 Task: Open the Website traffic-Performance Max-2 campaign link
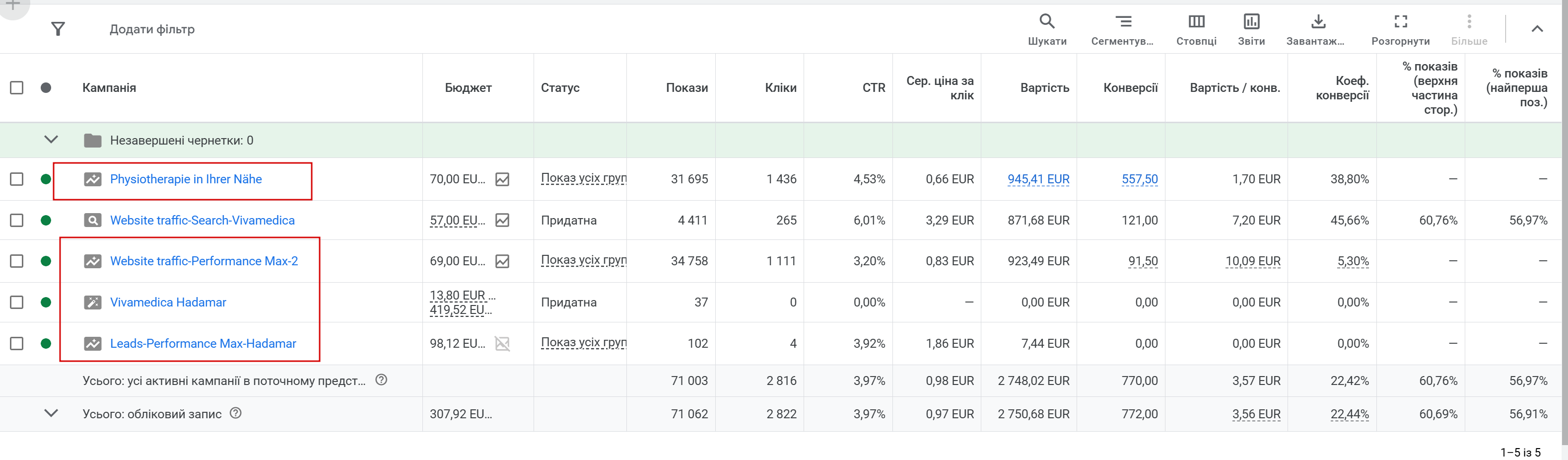tap(204, 261)
